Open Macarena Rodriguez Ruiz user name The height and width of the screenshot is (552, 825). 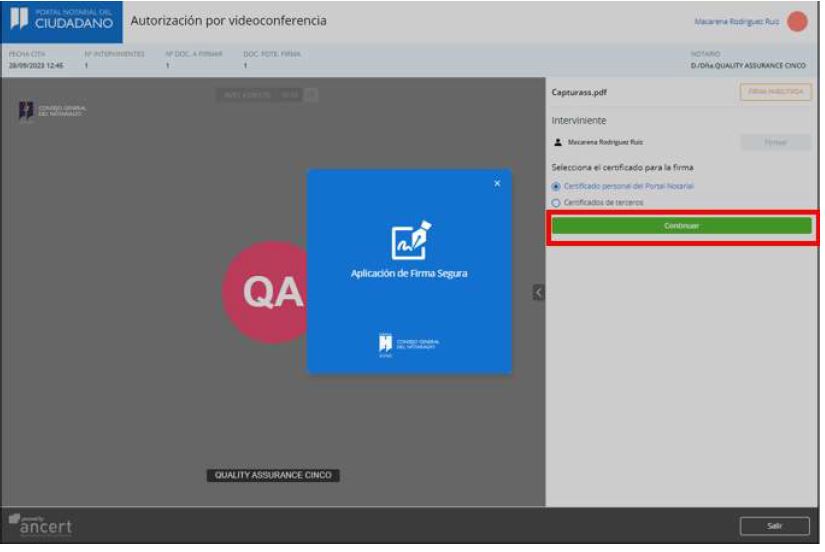tap(736, 21)
